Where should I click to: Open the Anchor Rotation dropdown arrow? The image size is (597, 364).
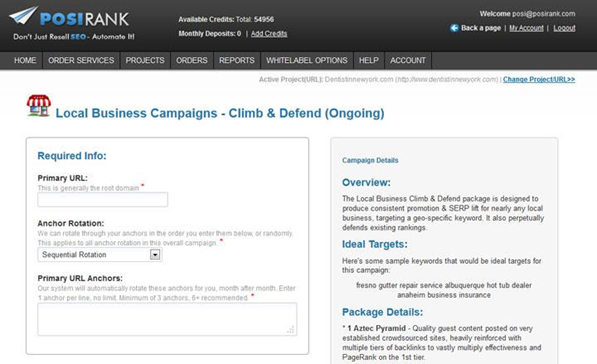coord(155,255)
